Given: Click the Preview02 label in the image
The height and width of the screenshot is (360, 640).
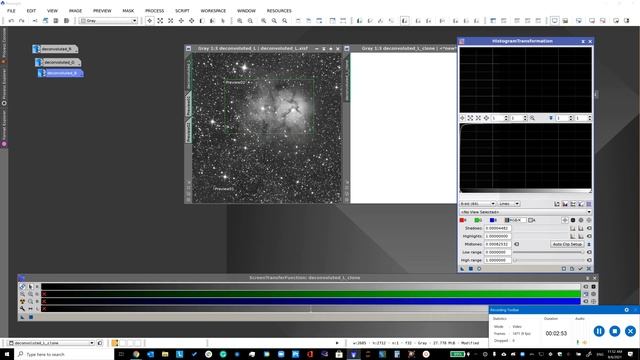Looking at the screenshot, I should [235, 82].
